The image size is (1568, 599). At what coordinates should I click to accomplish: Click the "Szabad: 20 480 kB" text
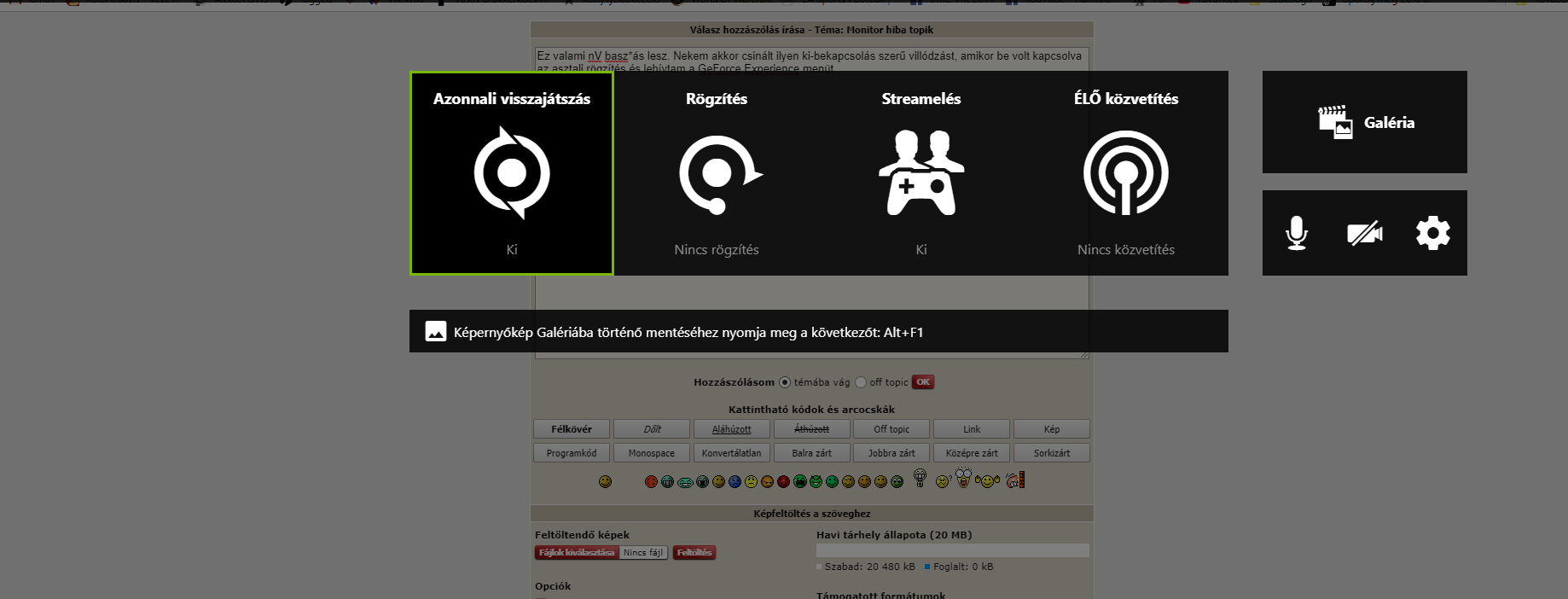(x=870, y=567)
